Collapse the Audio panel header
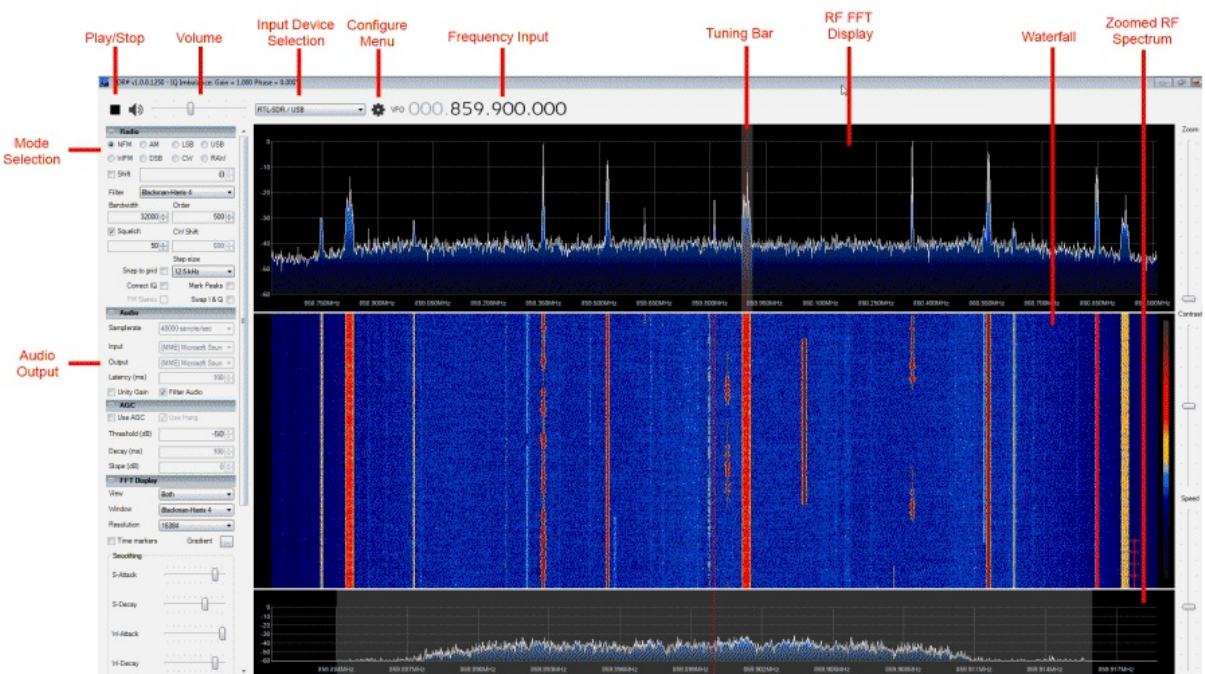The width and height of the screenshot is (1205, 674). pos(170,313)
